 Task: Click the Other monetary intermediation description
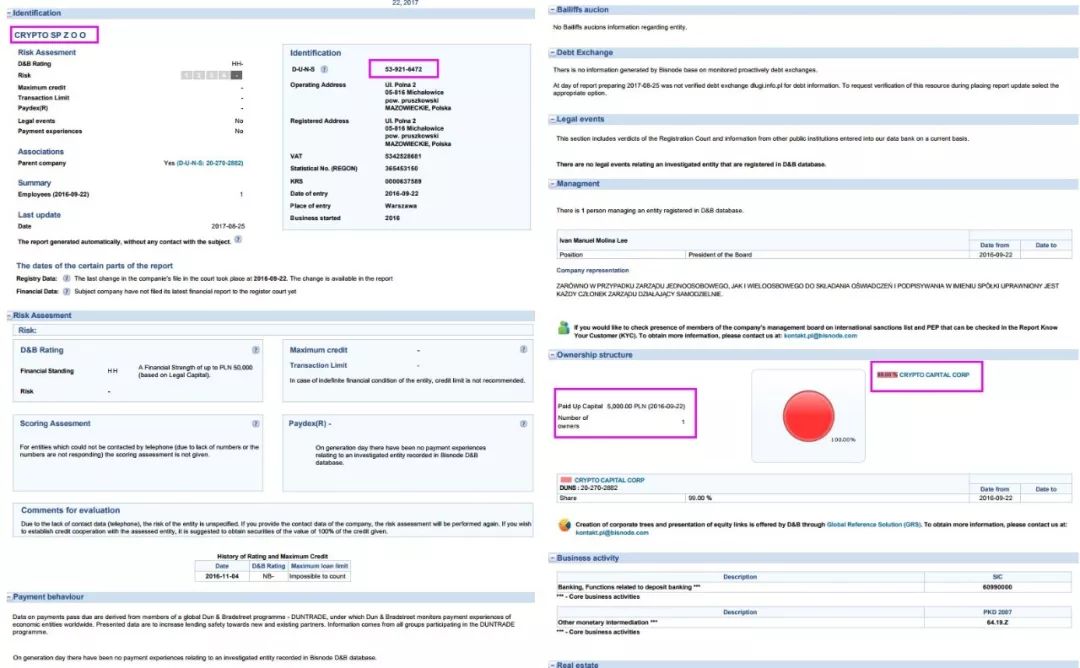tap(608, 623)
